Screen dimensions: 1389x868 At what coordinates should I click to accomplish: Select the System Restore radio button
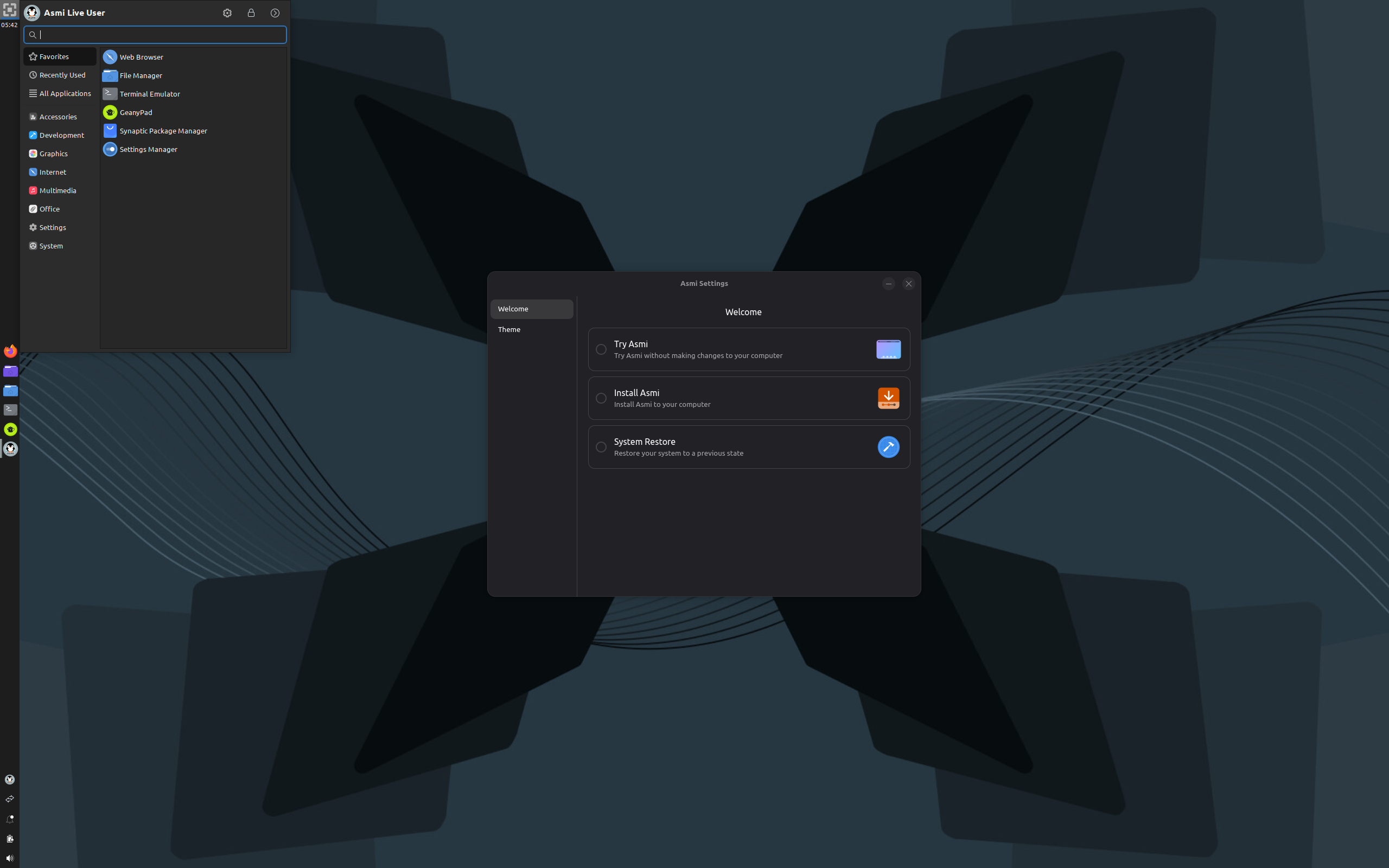601,446
